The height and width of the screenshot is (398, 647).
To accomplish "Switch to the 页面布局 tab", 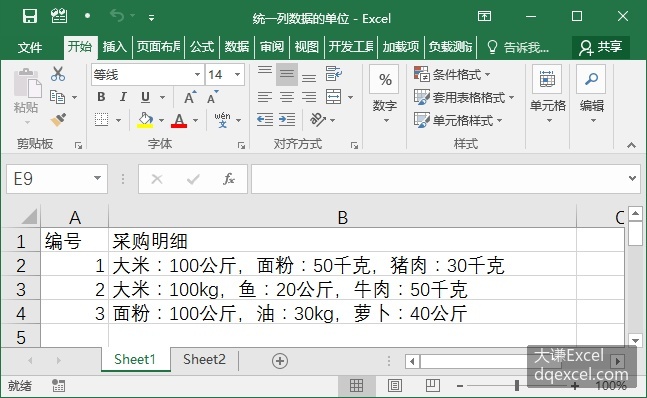I will tap(158, 47).
